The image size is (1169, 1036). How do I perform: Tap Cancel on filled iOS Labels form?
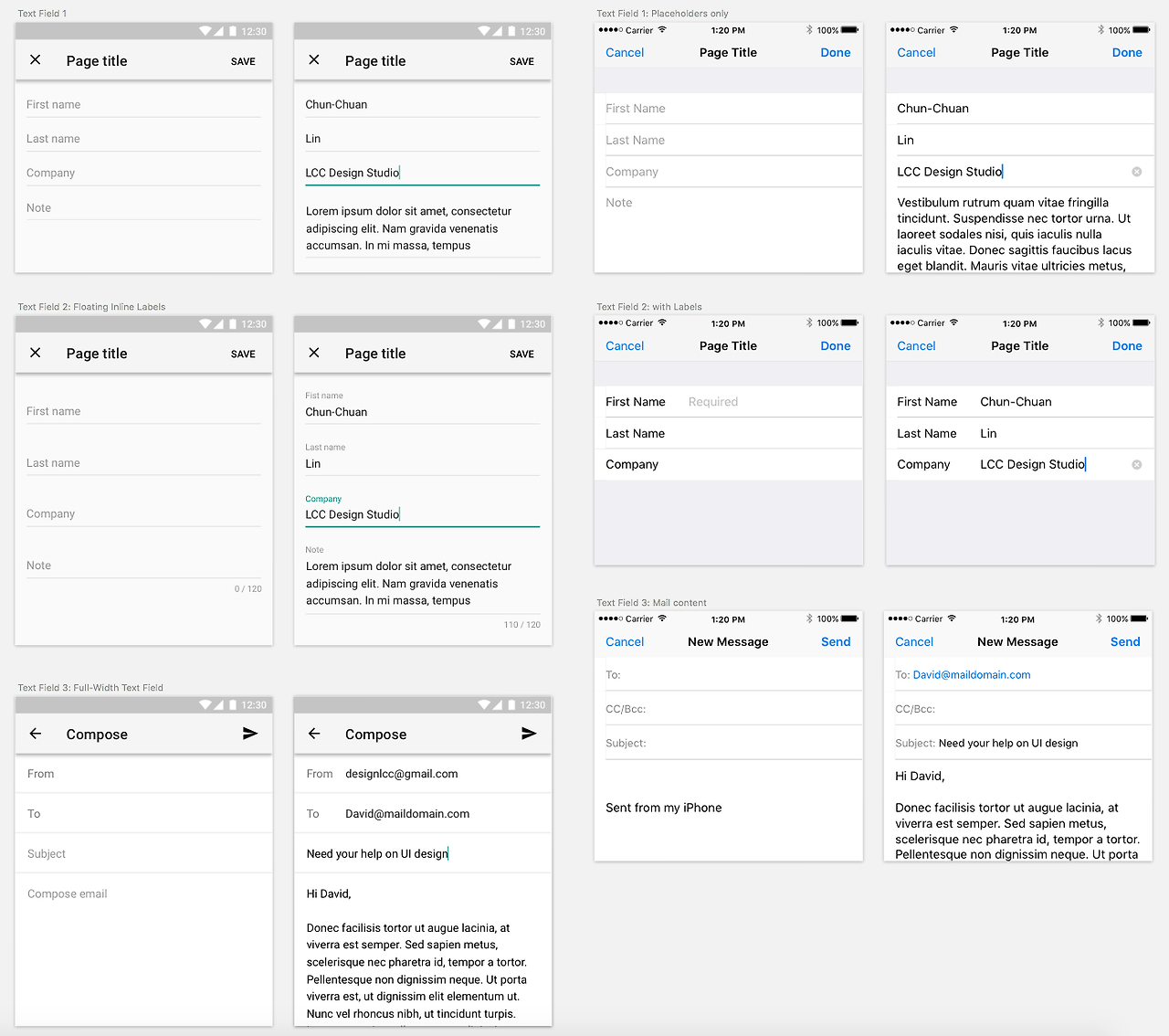coord(916,346)
